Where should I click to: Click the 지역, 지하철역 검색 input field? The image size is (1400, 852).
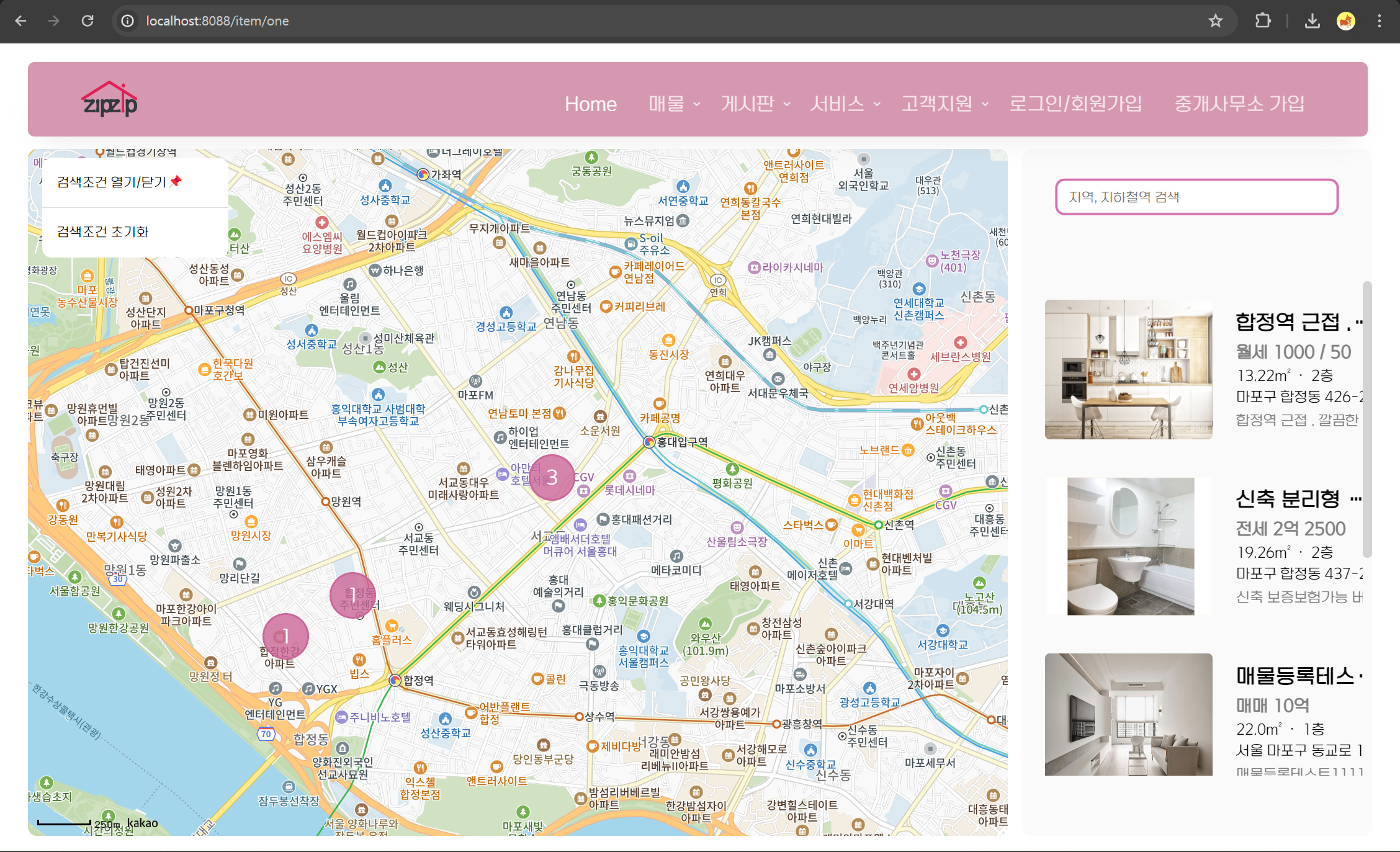pos(1196,197)
